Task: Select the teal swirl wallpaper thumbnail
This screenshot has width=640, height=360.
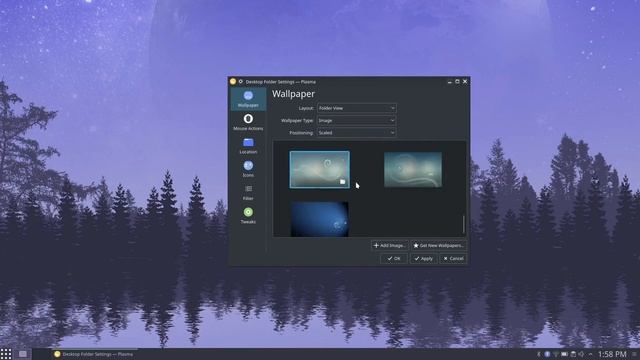Action: (413, 169)
